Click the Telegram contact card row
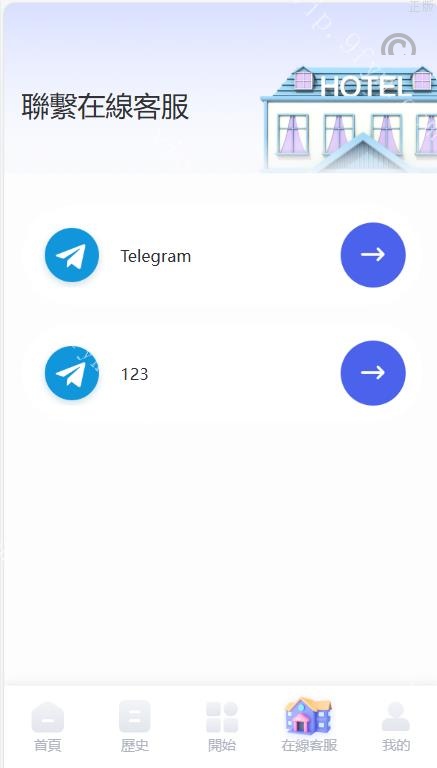This screenshot has width=437, height=768. click(220, 255)
